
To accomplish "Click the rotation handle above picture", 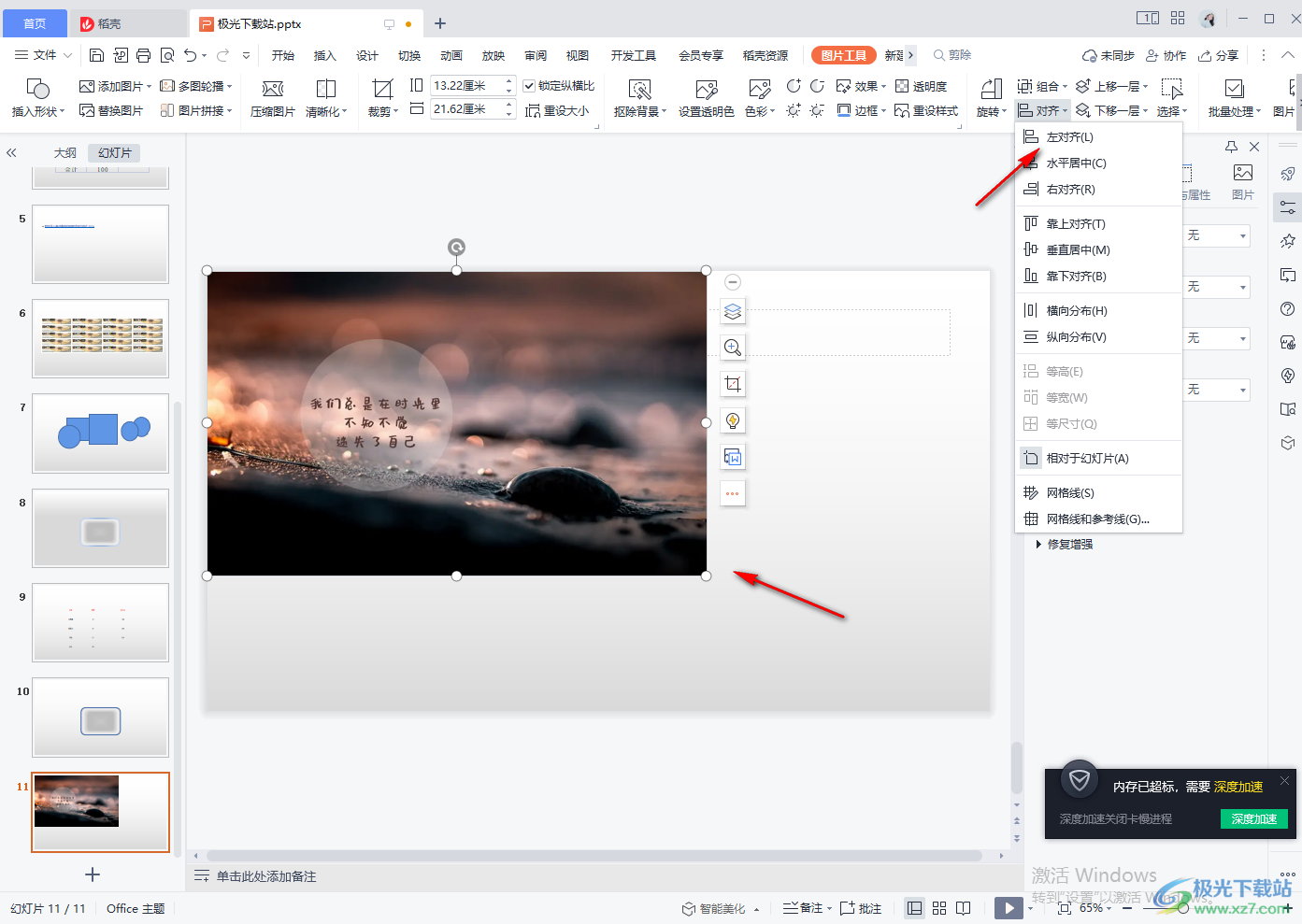I will click(x=456, y=247).
